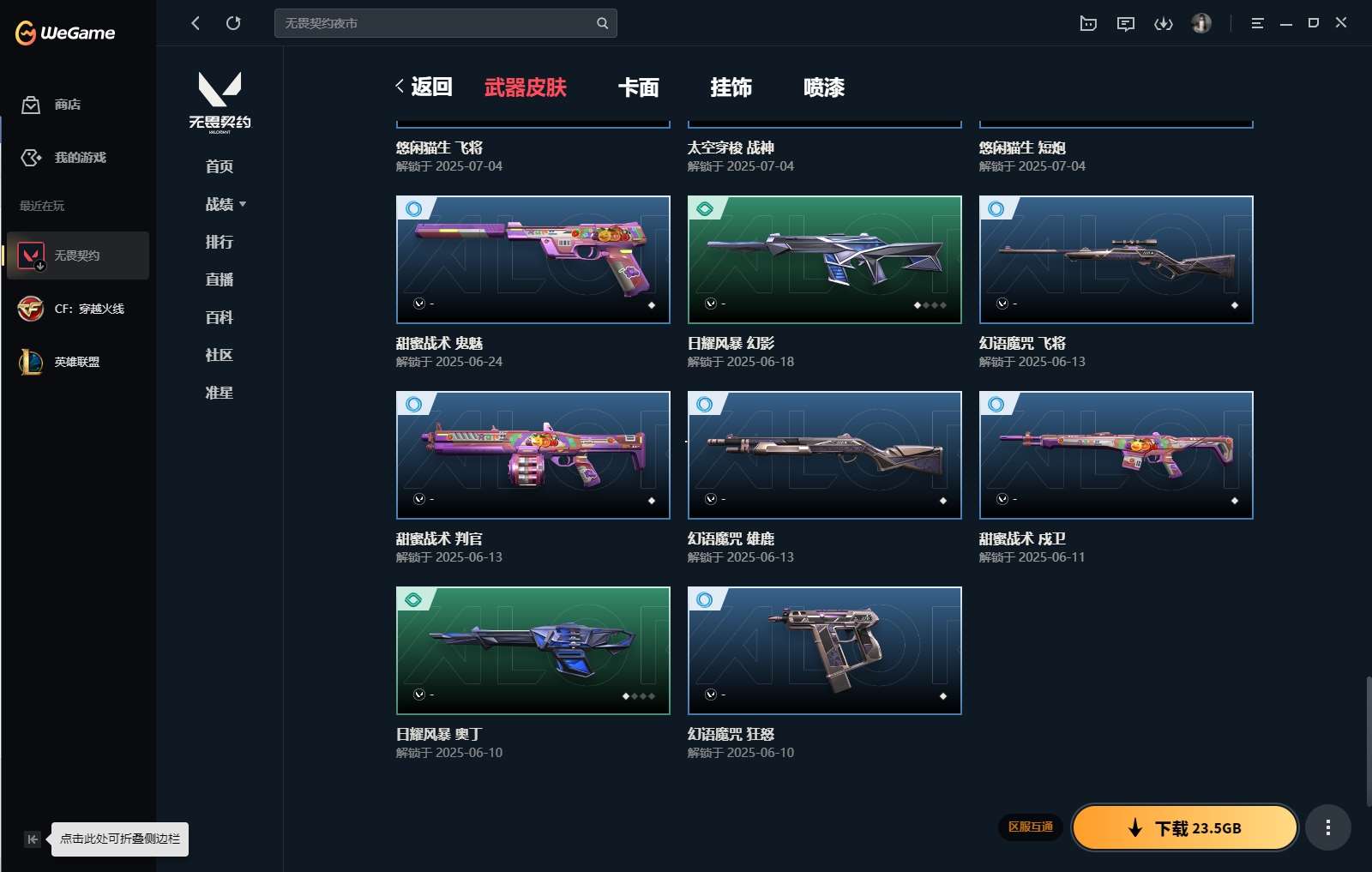Screen dimensions: 1372x872
Task: Open the user avatar profile
Action: 1200,23
